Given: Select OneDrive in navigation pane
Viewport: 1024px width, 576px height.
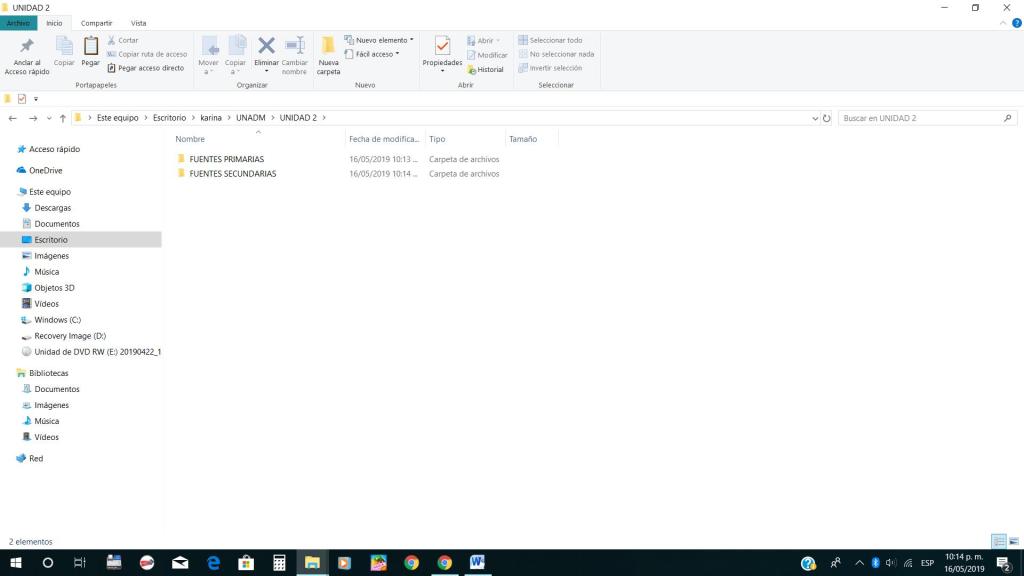Looking at the screenshot, I should 46,170.
